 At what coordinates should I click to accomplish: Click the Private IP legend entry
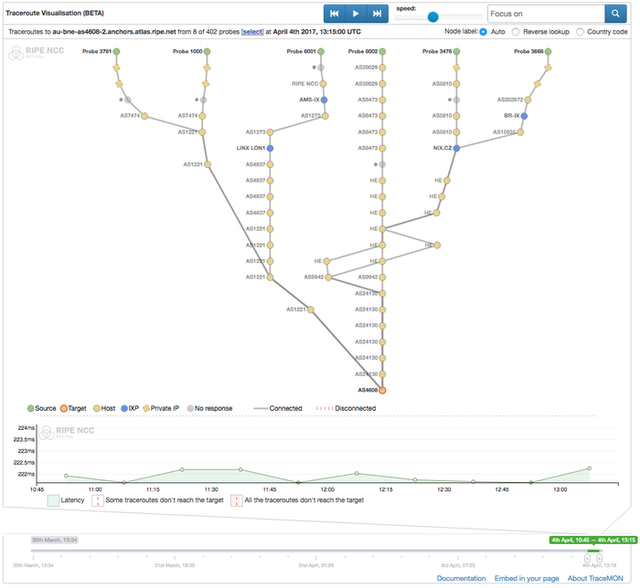[161, 408]
